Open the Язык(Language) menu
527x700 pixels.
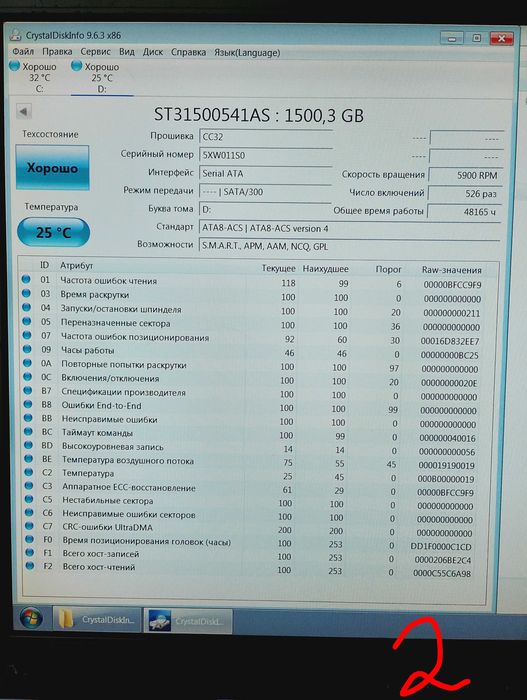pyautogui.click(x=247, y=53)
